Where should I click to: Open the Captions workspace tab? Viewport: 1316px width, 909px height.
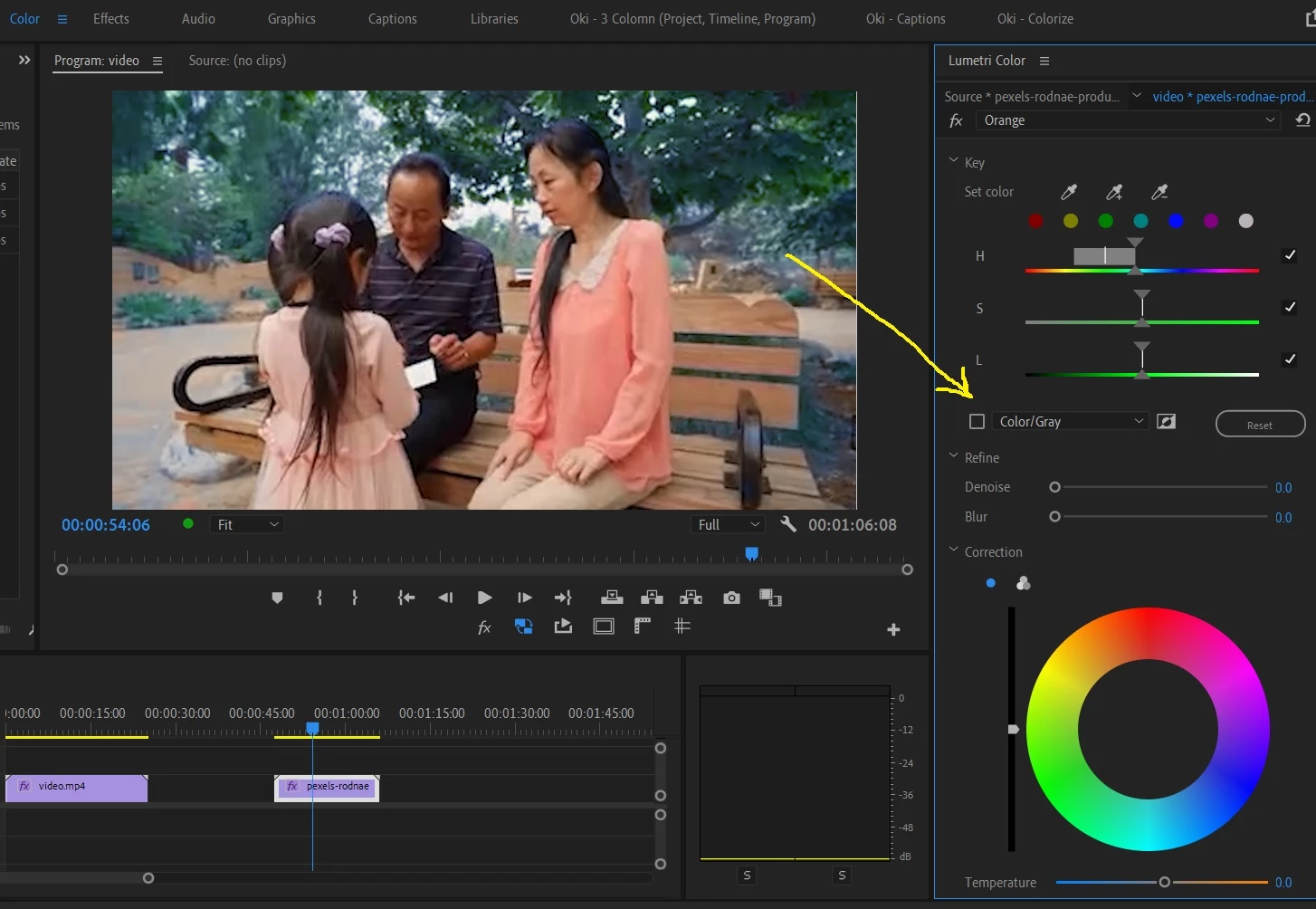392,19
